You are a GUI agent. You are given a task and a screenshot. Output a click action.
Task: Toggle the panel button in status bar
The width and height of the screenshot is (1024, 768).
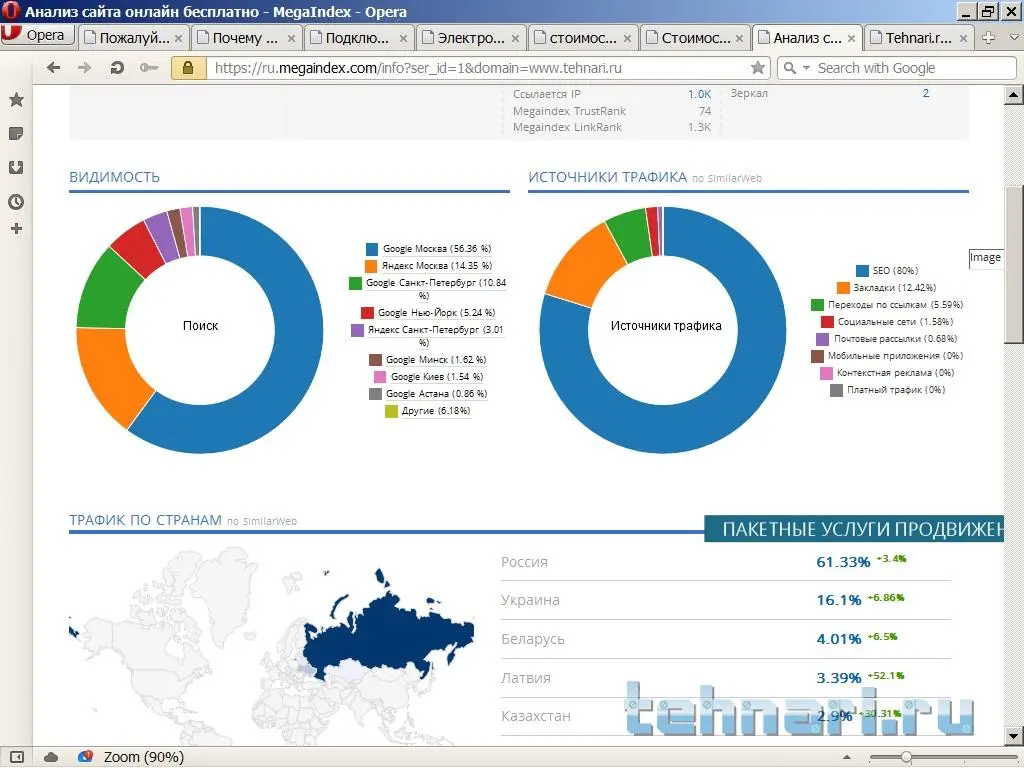click(16, 757)
